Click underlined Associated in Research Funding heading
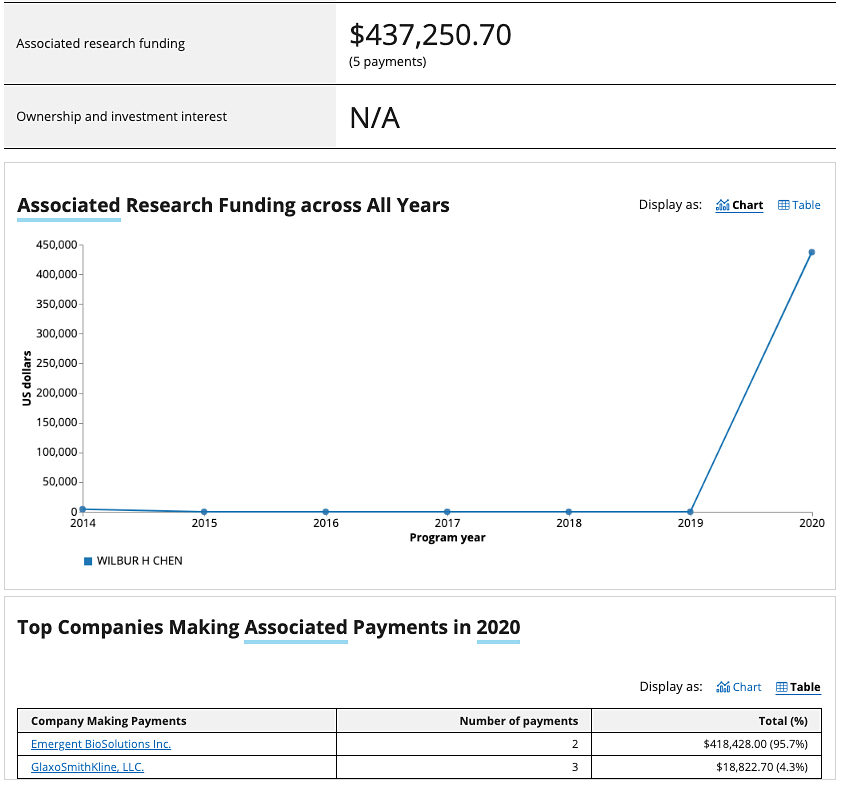 69,205
